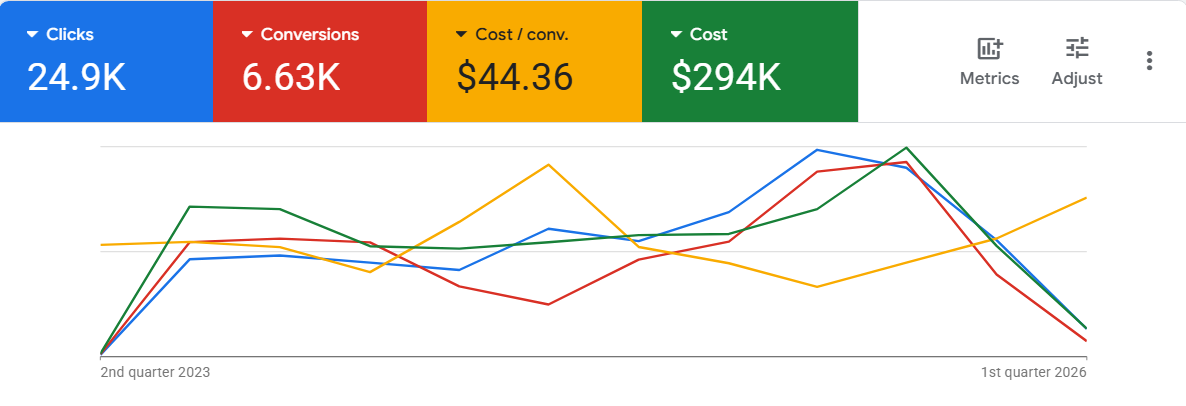The image size is (1186, 406).
Task: Click the highest peak of the red line
Action: click(906, 162)
